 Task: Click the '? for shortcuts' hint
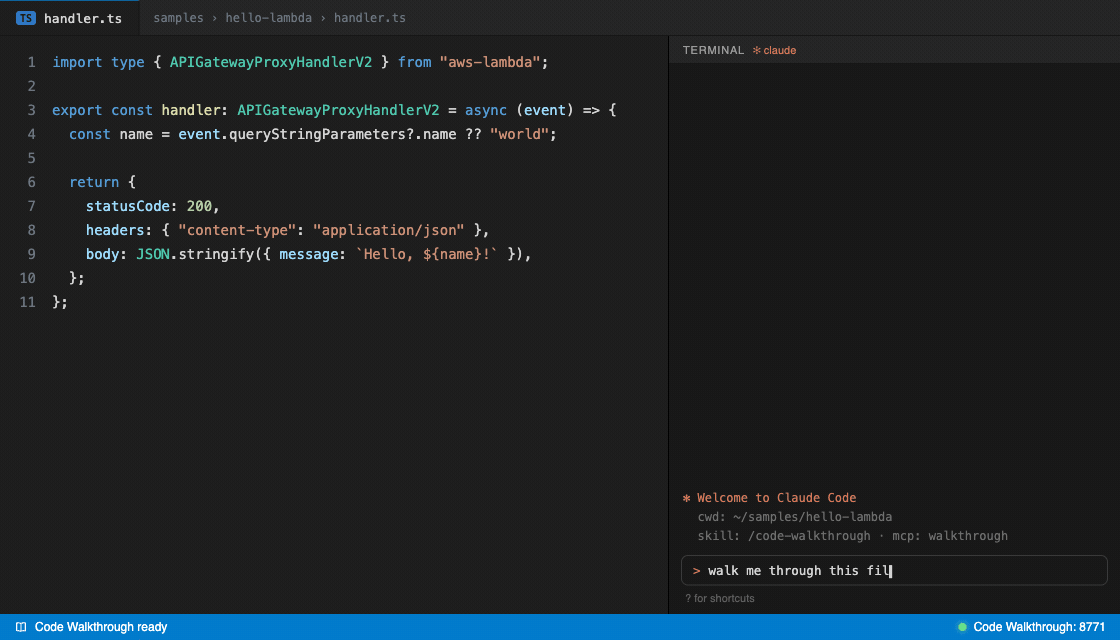(719, 599)
